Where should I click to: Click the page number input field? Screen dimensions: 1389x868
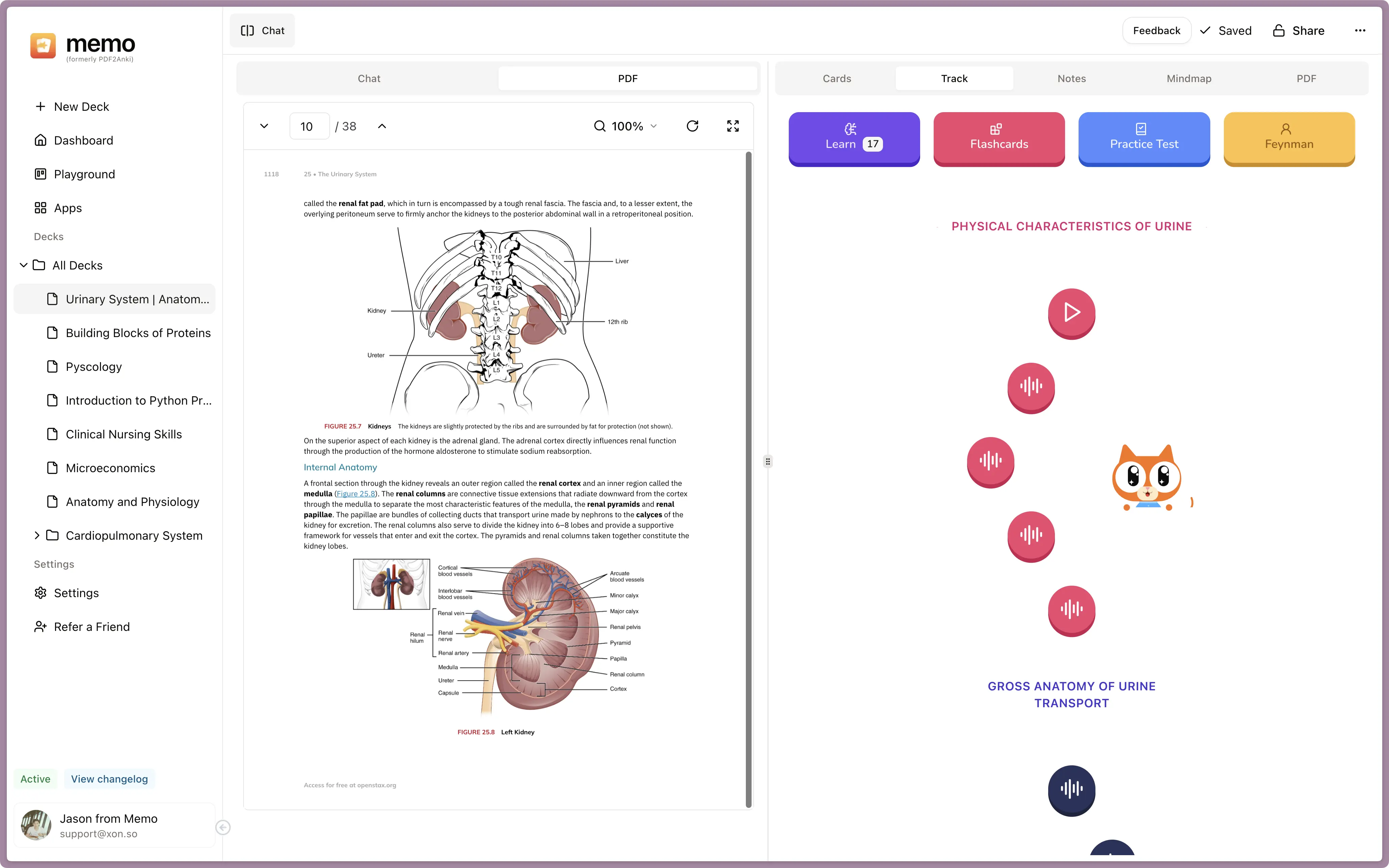point(309,126)
